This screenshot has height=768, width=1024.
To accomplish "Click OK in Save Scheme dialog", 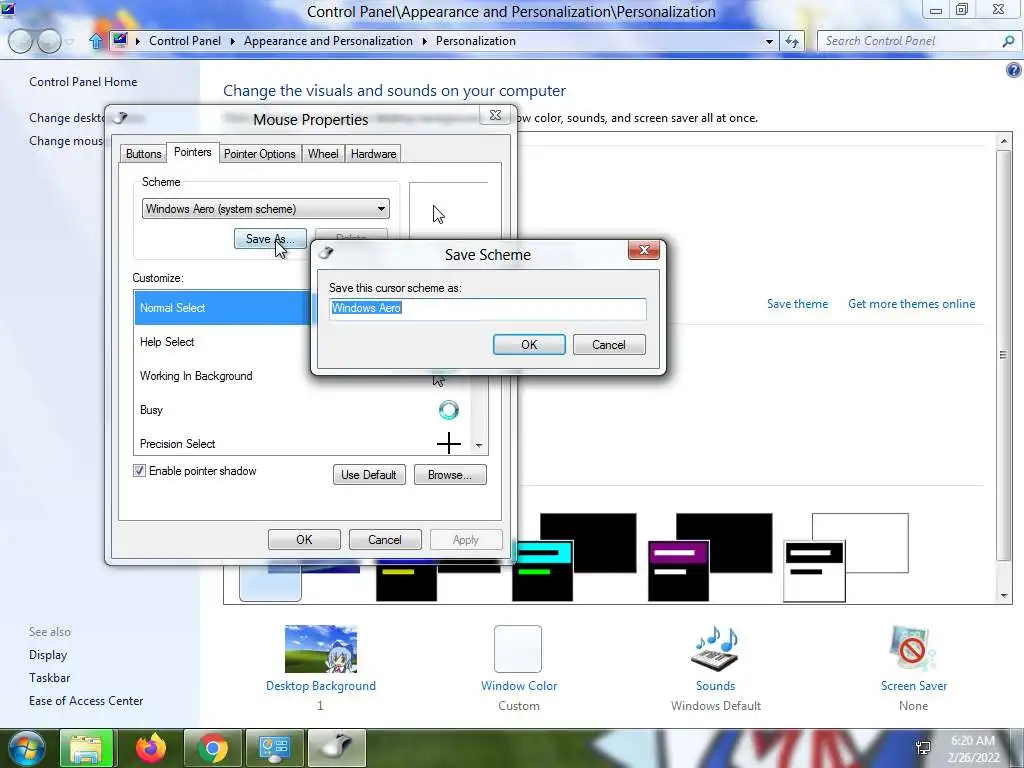I will coord(529,345).
